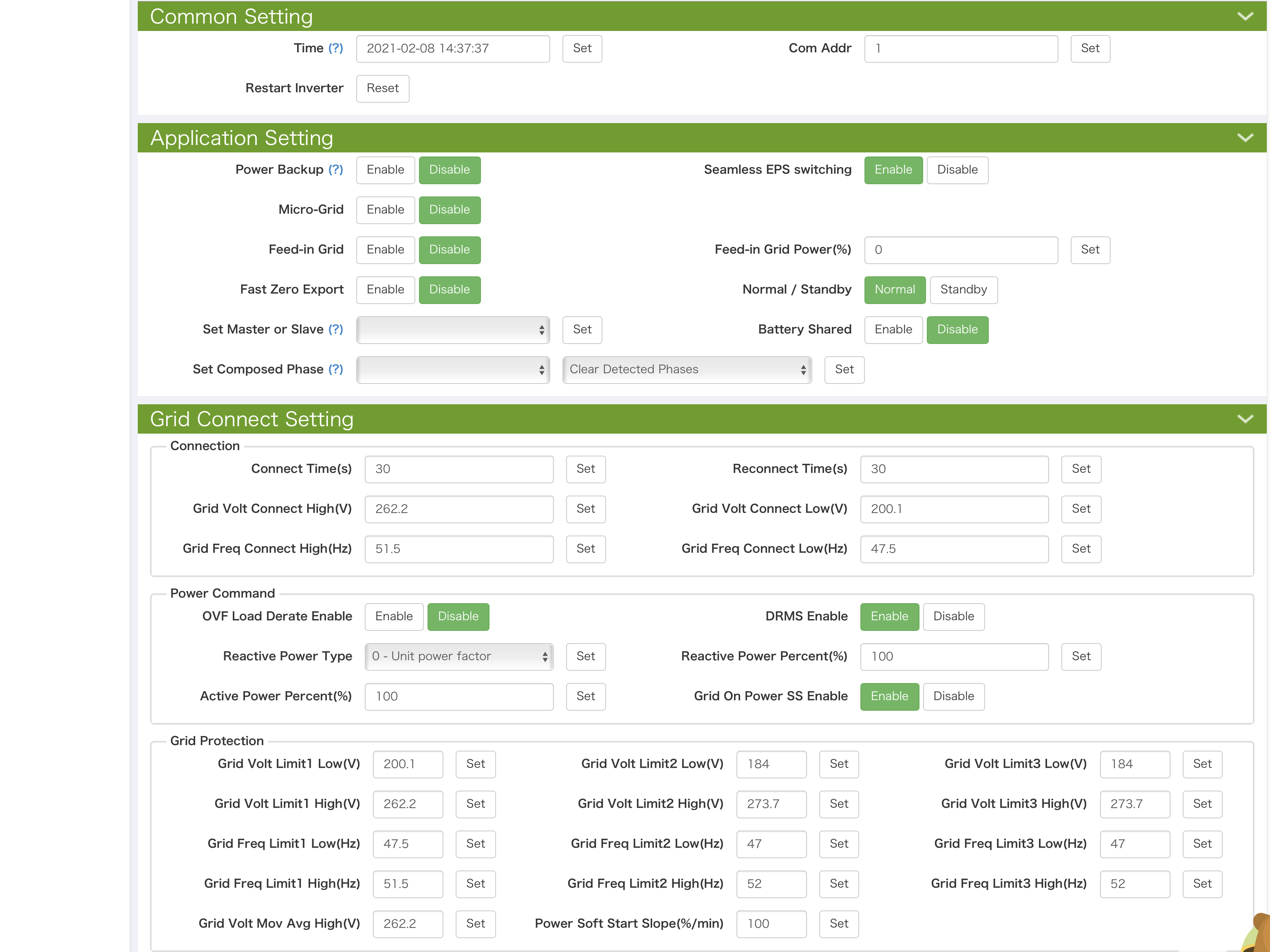Image resolution: width=1270 pixels, height=952 pixels.
Task: Click the Reconnect Time(s) input field
Action: pos(954,469)
